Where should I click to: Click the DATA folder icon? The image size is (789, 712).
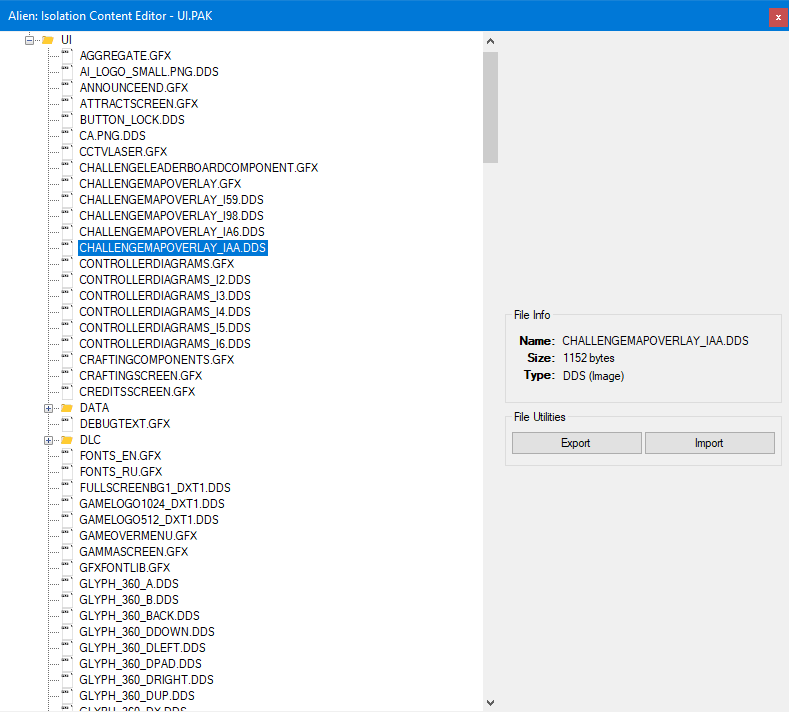tap(67, 408)
